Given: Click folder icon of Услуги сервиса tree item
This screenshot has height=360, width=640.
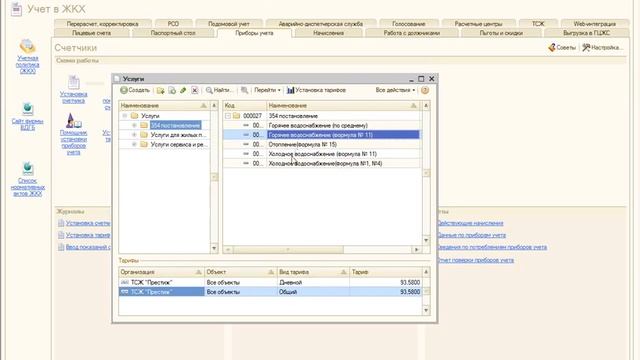Looking at the screenshot, I should 144,144.
